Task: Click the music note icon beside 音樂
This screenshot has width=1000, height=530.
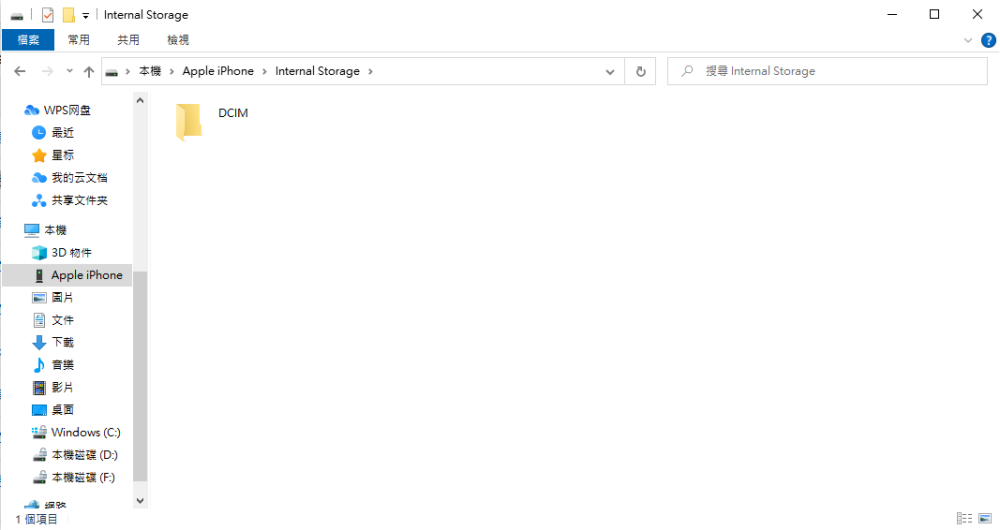Action: coord(39,365)
